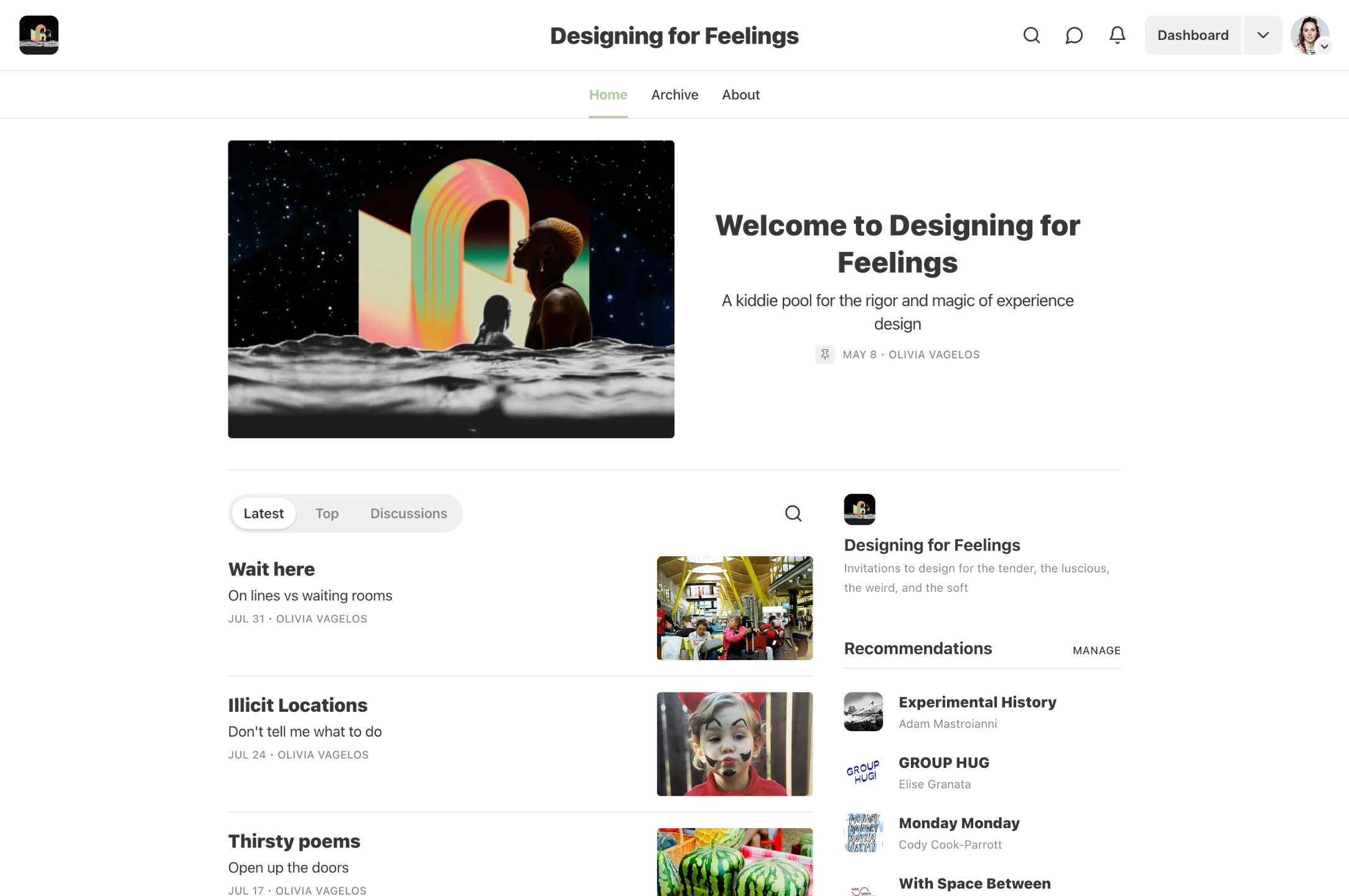Switch post list to Latest
This screenshot has height=896, width=1349.
click(263, 513)
